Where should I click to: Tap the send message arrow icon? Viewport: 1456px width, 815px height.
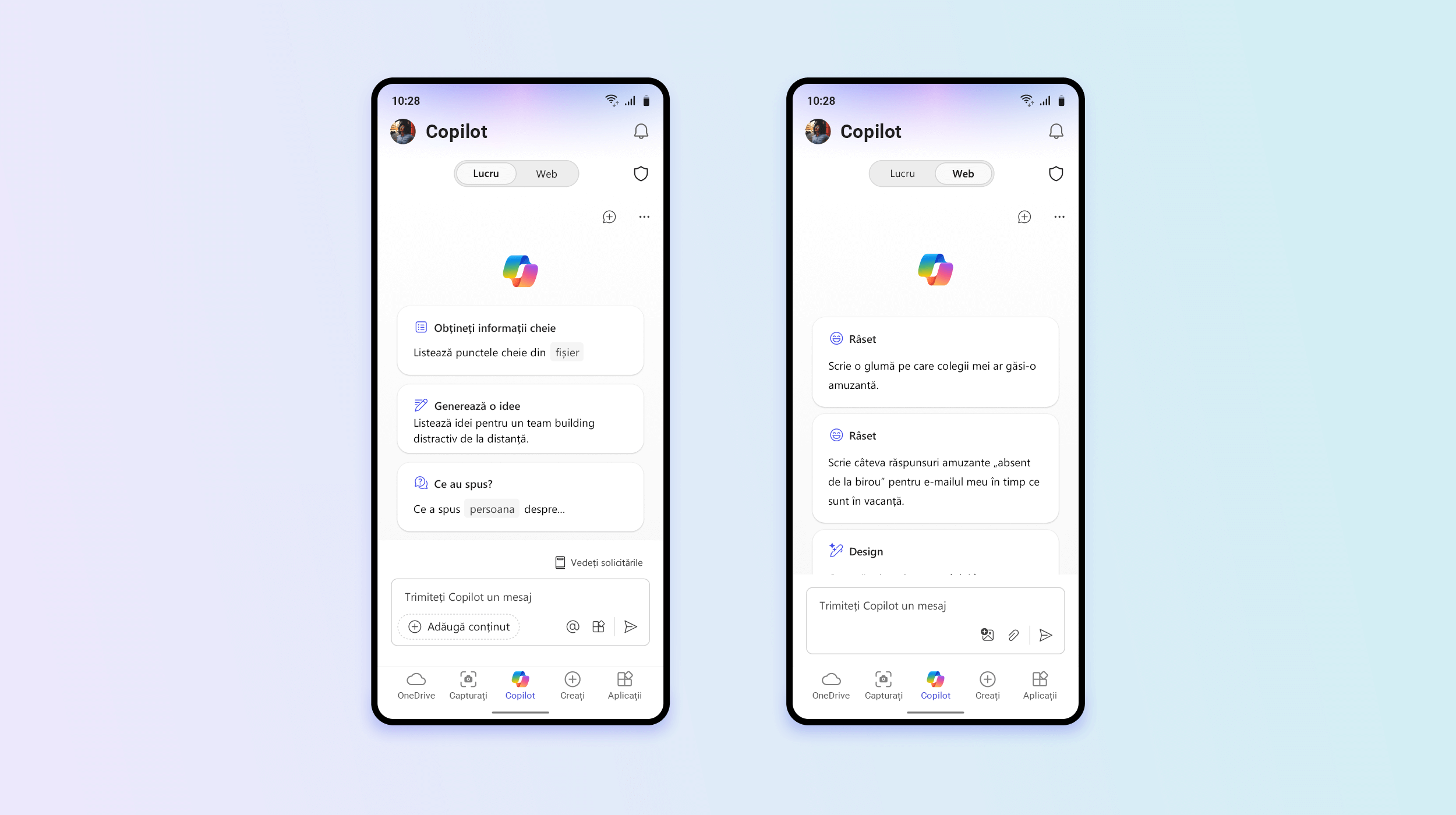point(631,627)
